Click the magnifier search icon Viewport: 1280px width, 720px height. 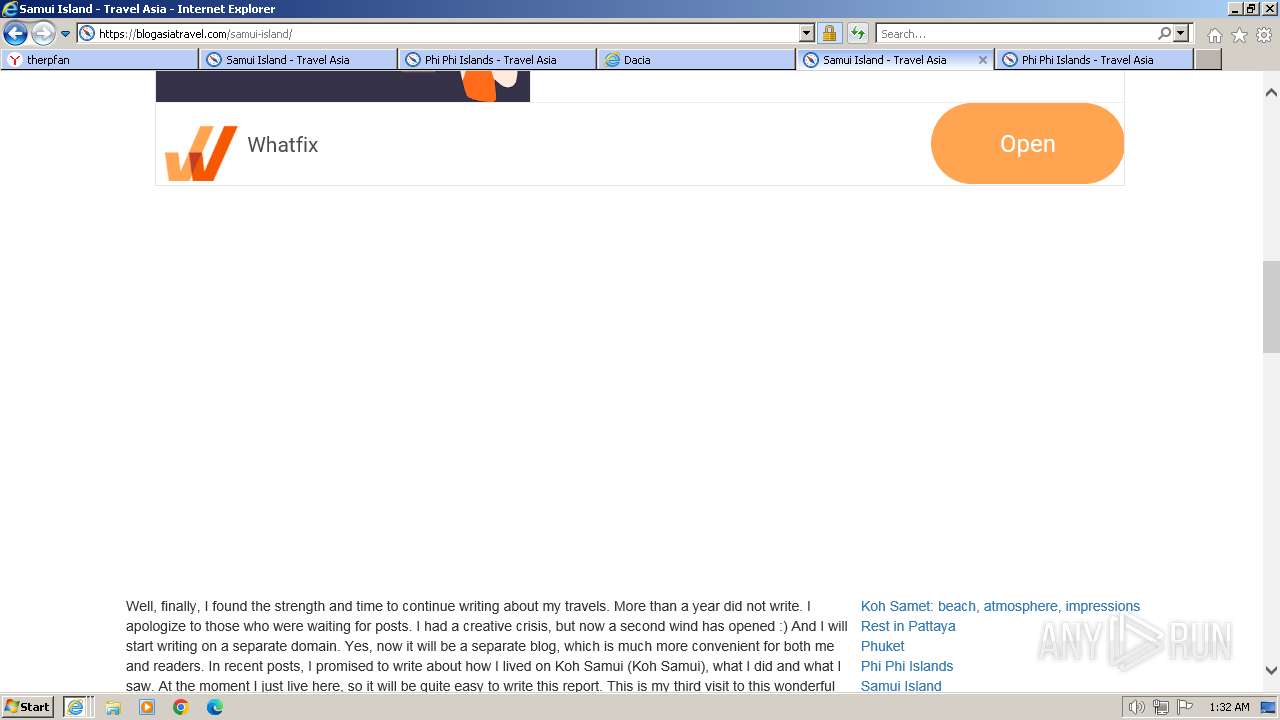(x=1164, y=33)
